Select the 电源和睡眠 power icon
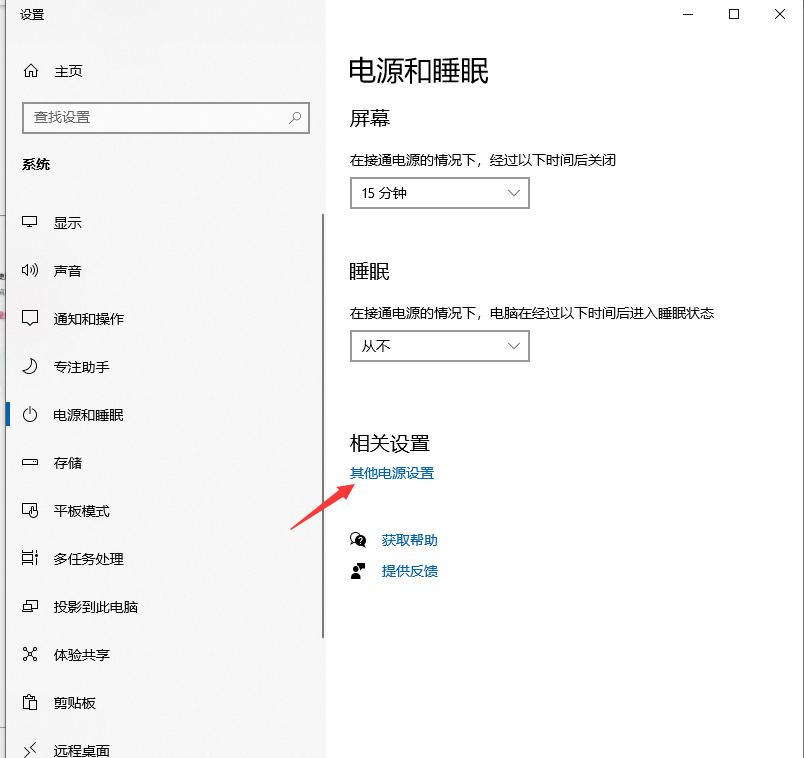This screenshot has width=804, height=758. (x=29, y=414)
